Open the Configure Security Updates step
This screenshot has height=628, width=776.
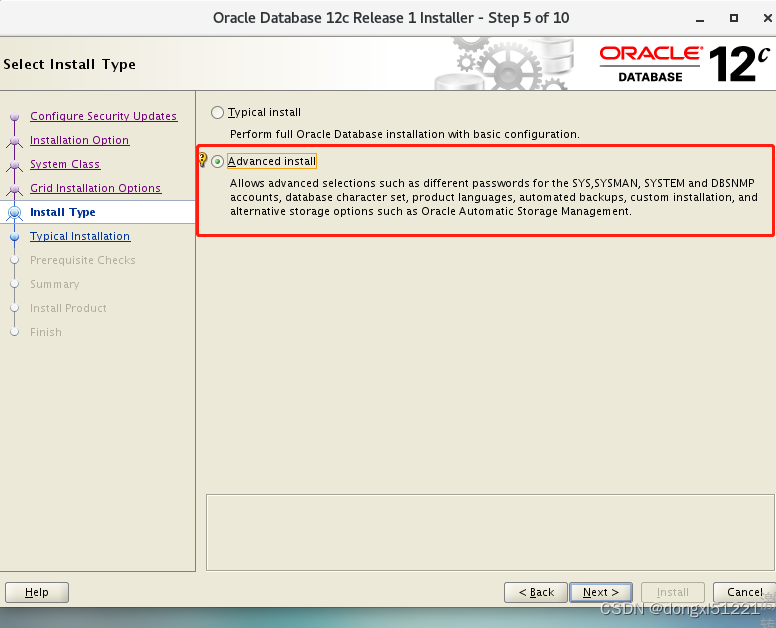[103, 116]
